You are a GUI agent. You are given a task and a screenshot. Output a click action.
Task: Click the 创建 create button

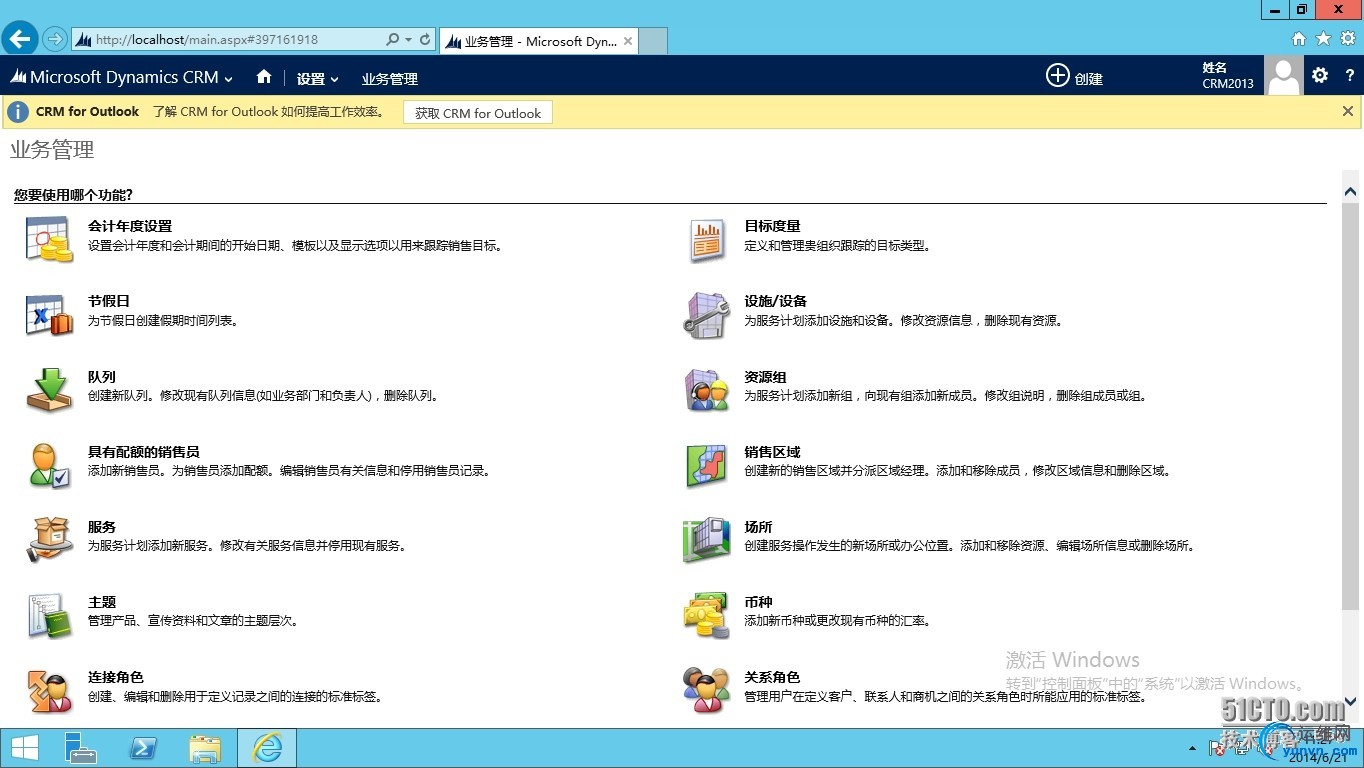(1075, 77)
